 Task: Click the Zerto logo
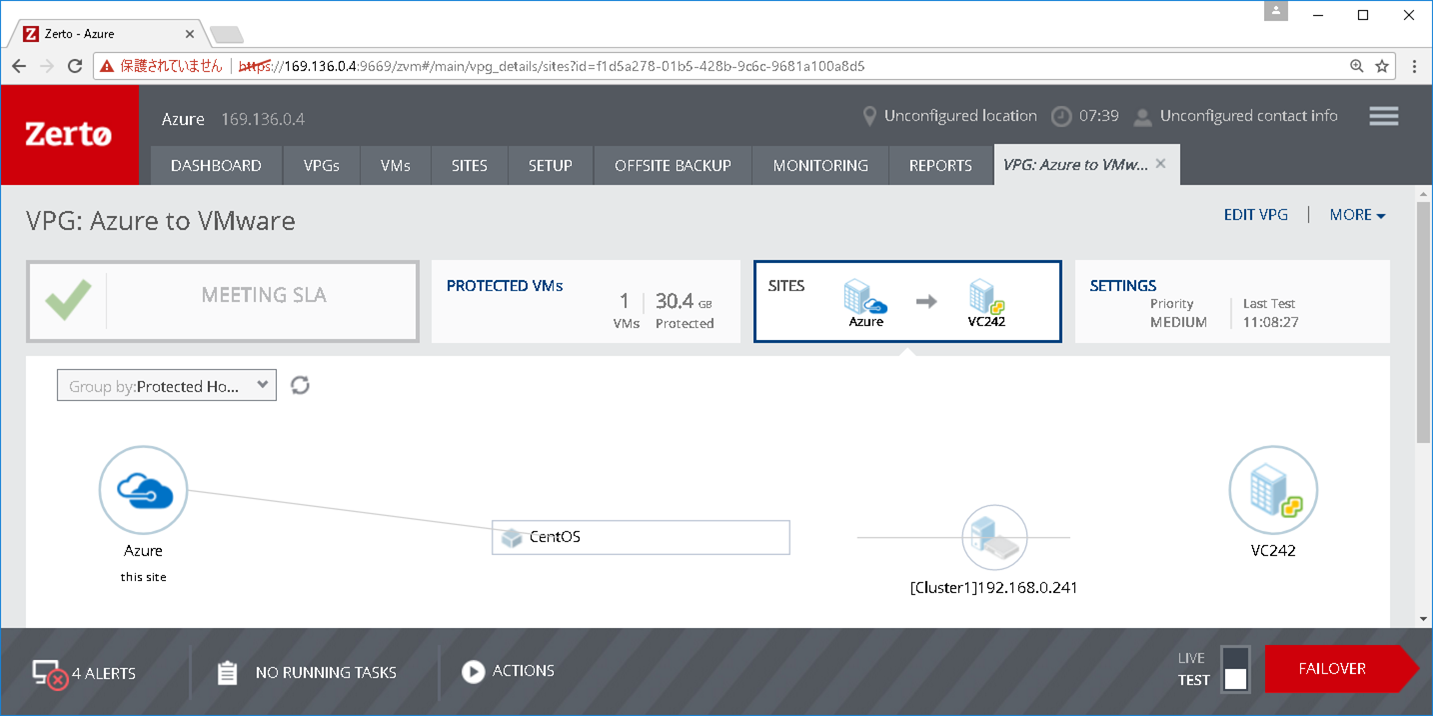click(69, 134)
